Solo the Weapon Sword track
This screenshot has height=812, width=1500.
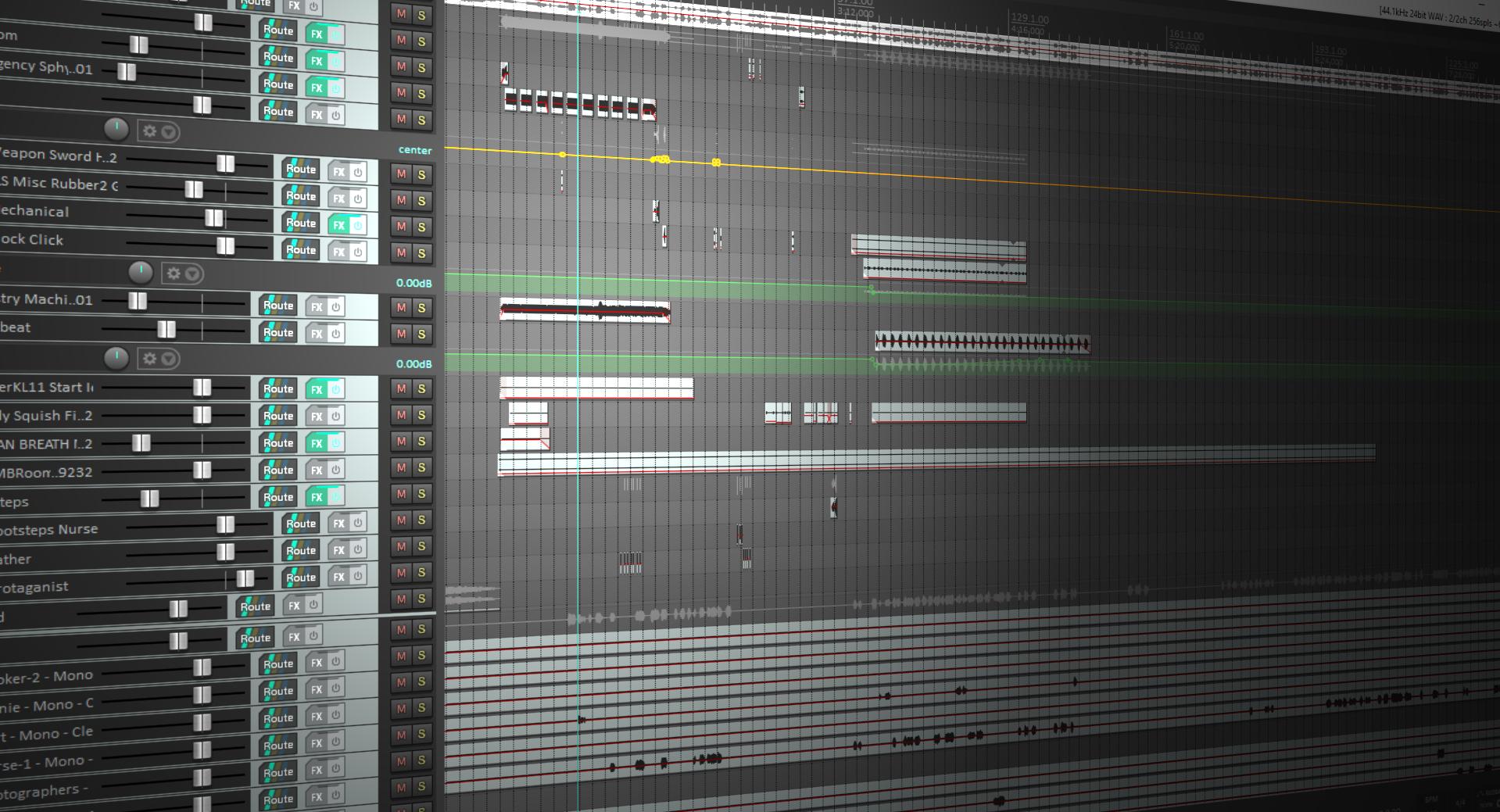(x=421, y=174)
